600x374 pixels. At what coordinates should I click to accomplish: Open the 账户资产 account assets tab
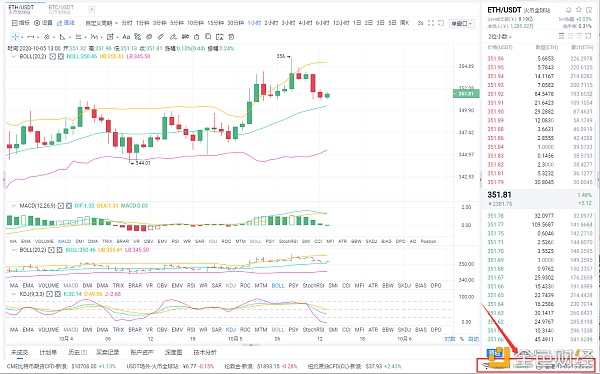click(x=142, y=352)
